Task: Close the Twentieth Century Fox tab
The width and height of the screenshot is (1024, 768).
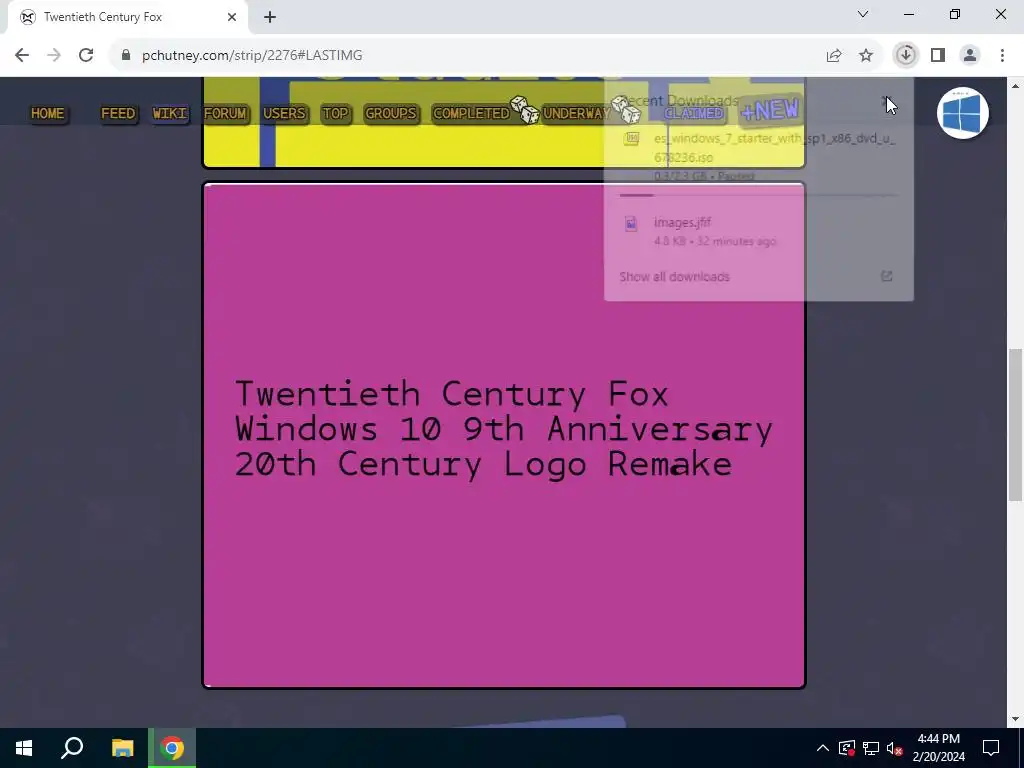Action: pyautogui.click(x=232, y=17)
